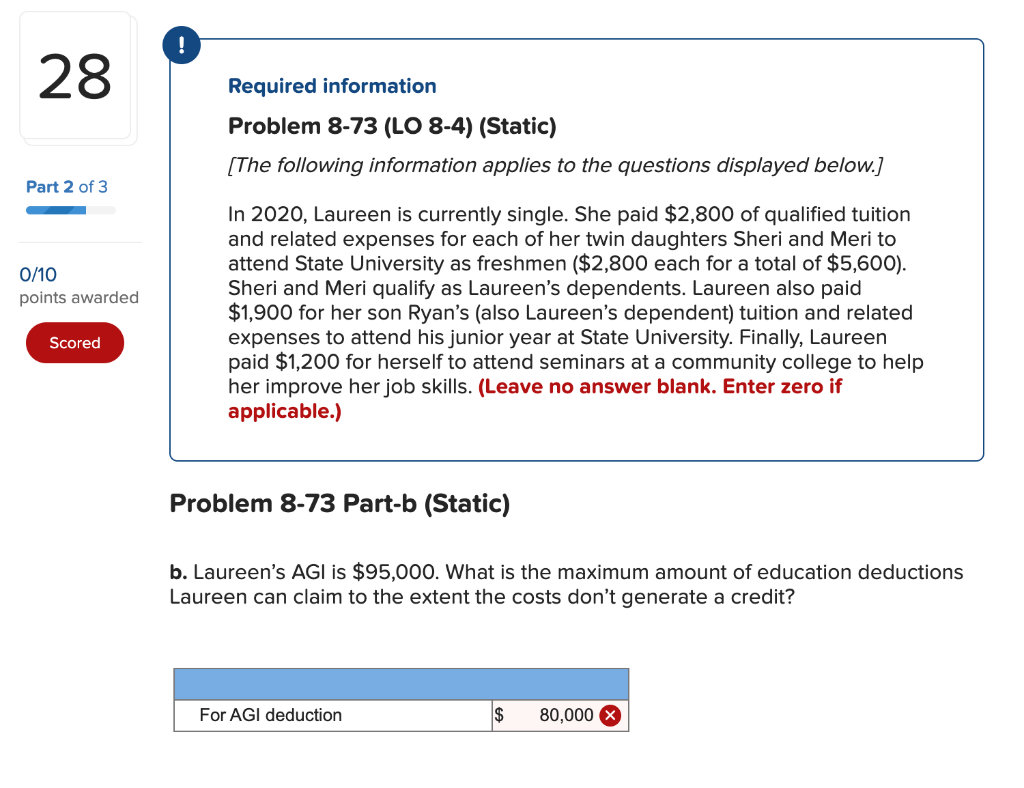The width and height of the screenshot is (1024, 788).
Task: Click the dollar sign in the answer cell
Action: pos(497,715)
